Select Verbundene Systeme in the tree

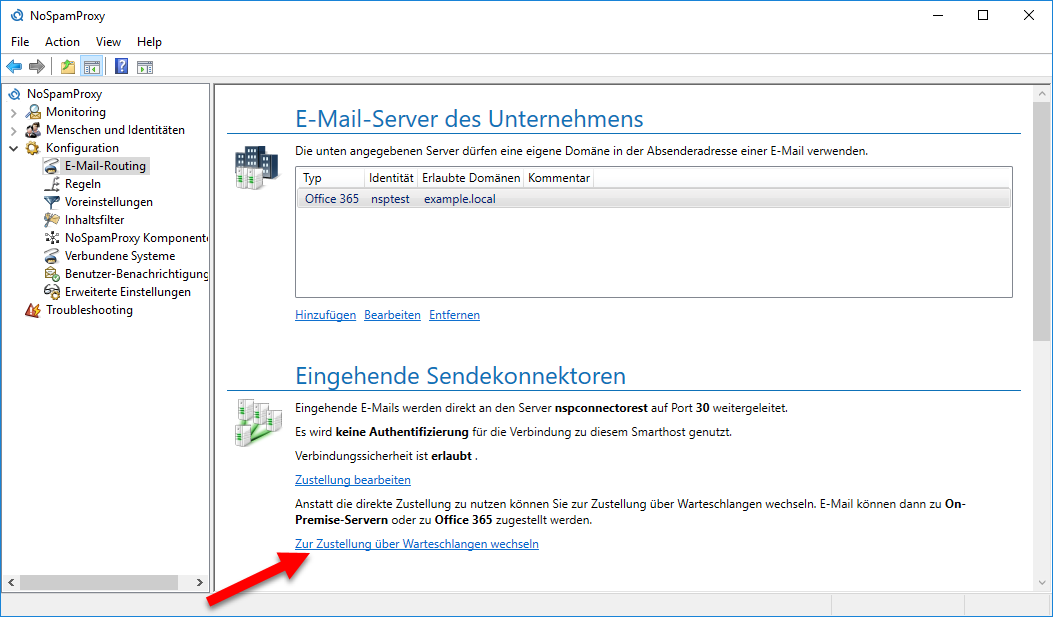(x=120, y=256)
